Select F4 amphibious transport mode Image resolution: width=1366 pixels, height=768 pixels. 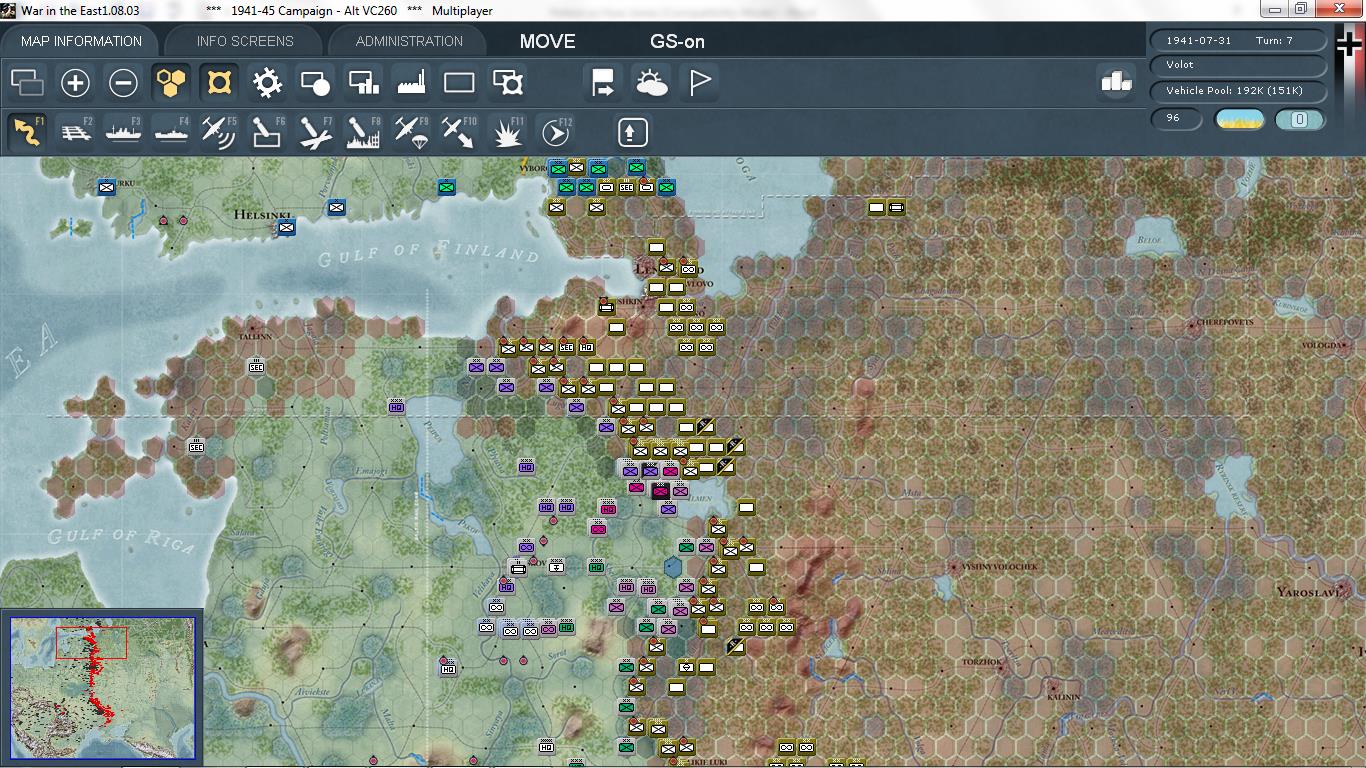(x=171, y=132)
